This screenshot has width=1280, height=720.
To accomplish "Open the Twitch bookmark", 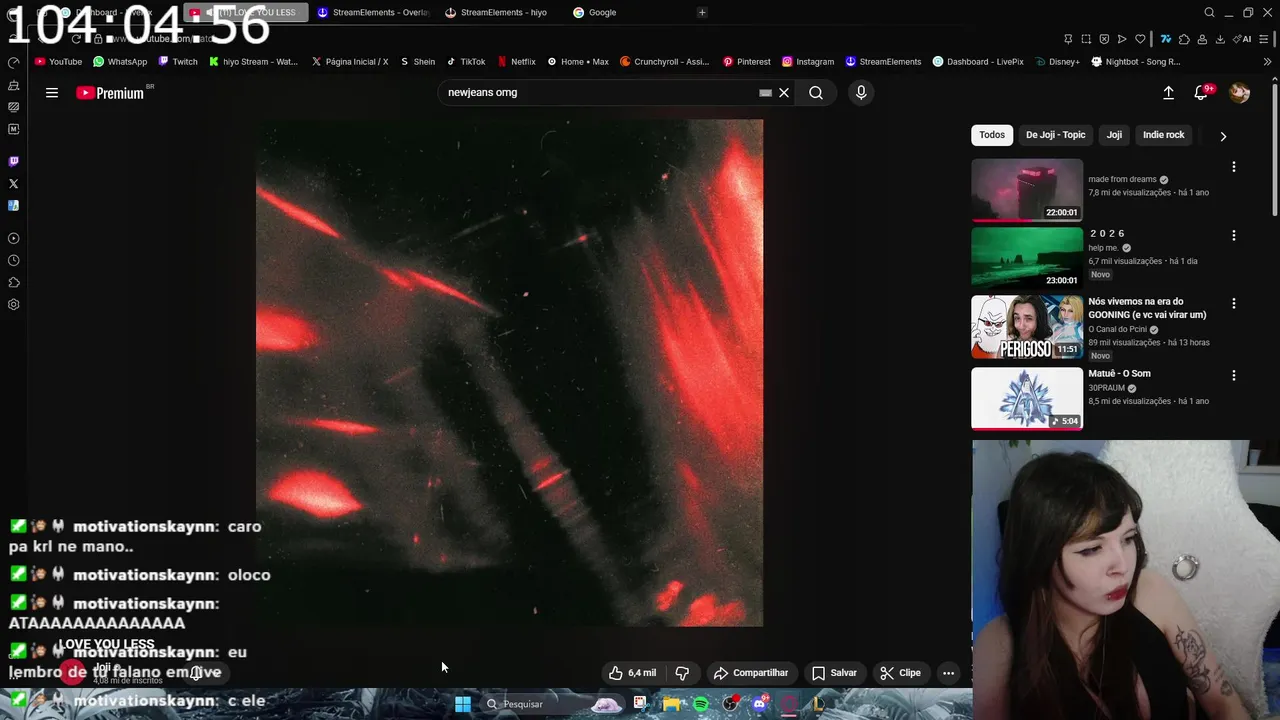I will pyautogui.click(x=178, y=62).
